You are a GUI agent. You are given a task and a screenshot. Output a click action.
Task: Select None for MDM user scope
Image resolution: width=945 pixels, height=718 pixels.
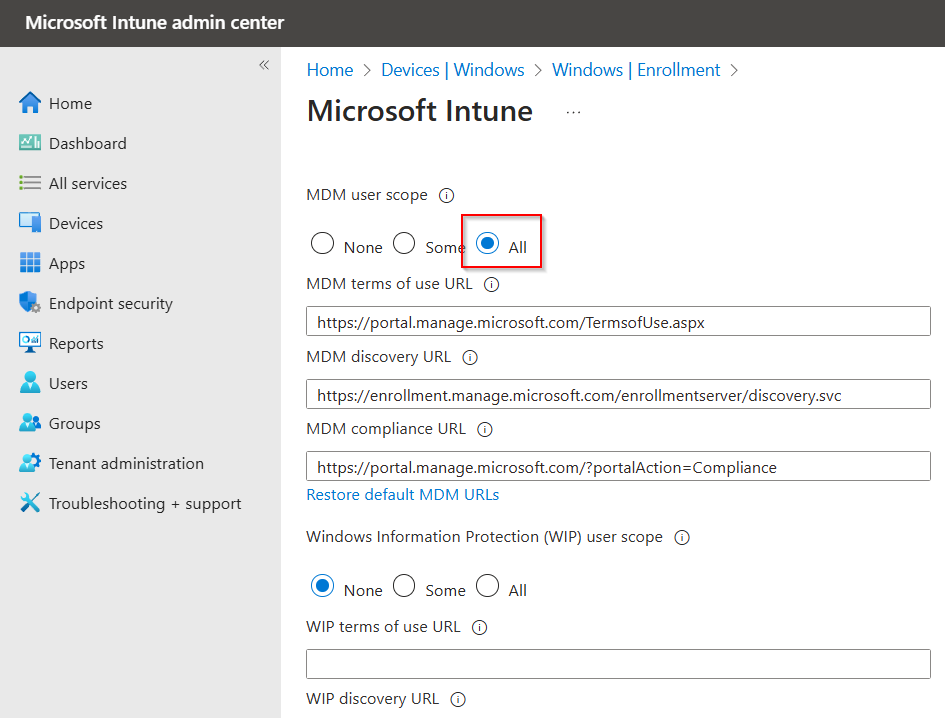[x=322, y=243]
